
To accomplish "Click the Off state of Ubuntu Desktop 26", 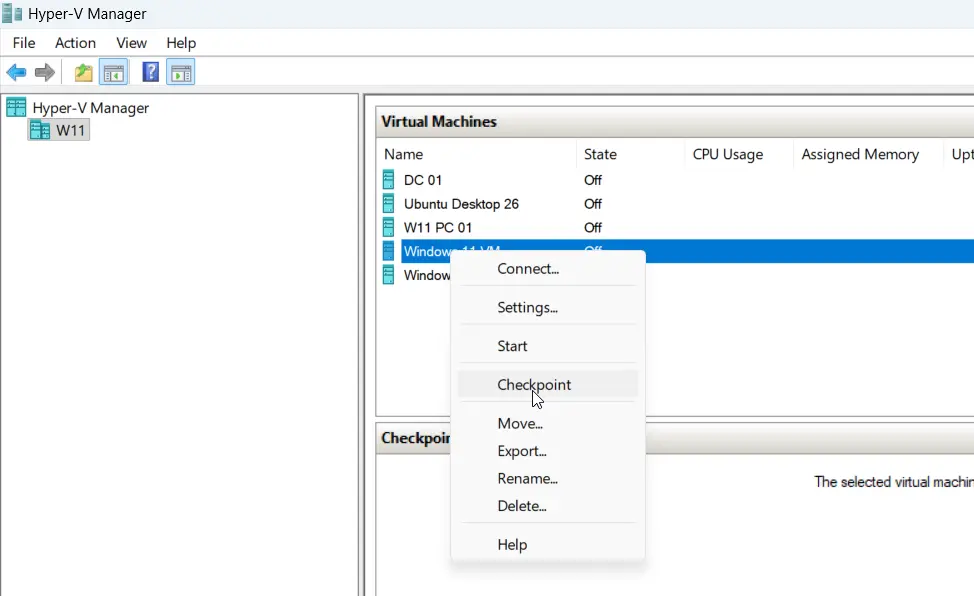I will (593, 204).
